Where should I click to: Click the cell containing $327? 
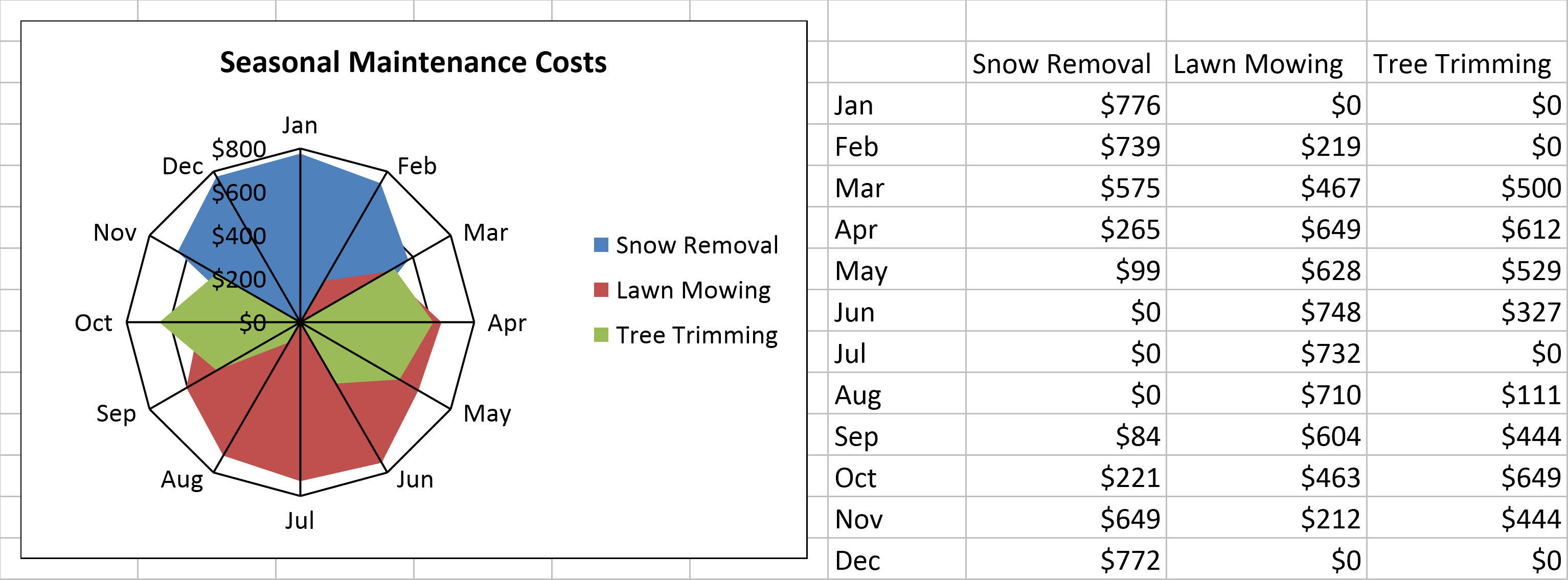[x=1466, y=312]
